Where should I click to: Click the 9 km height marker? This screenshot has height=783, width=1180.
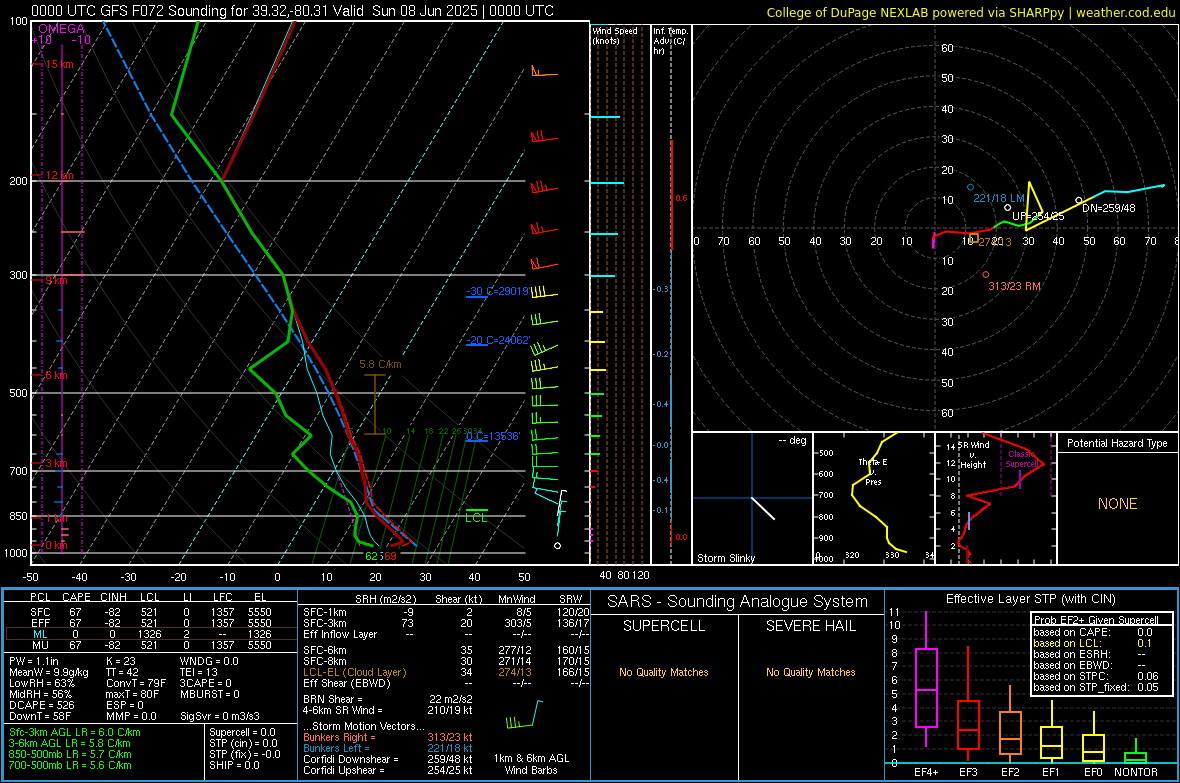pos(56,280)
